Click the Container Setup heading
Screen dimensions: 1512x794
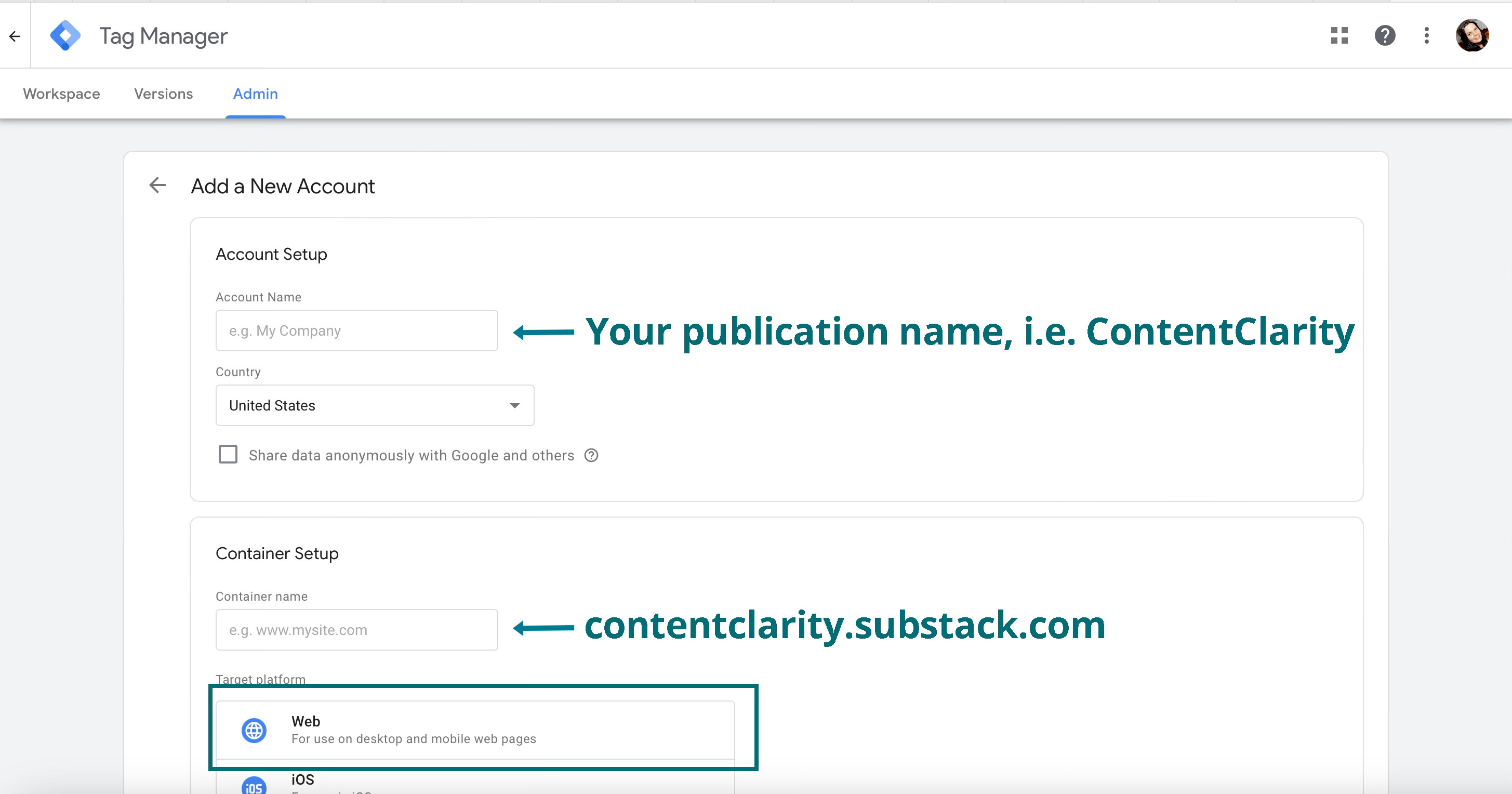pyautogui.click(x=277, y=553)
